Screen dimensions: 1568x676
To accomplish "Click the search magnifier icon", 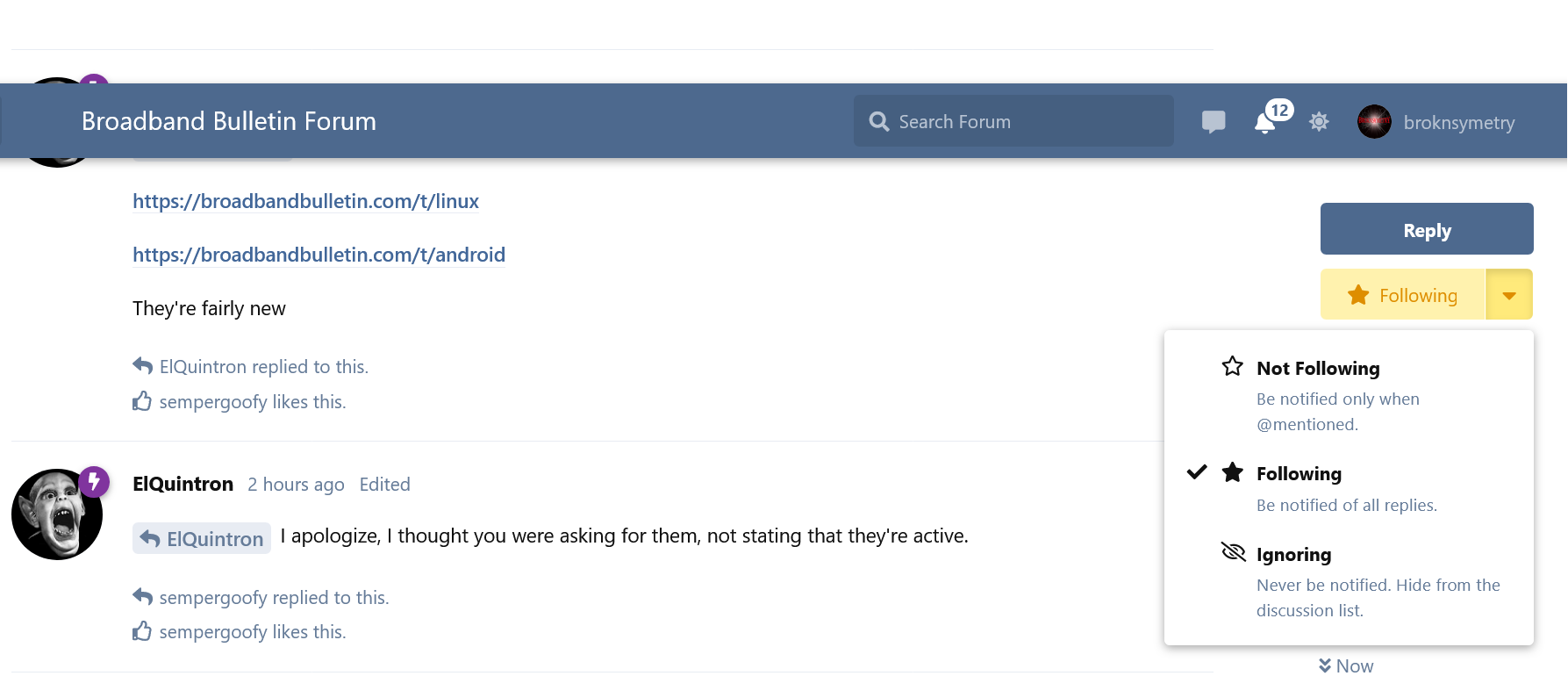I will coord(879,122).
